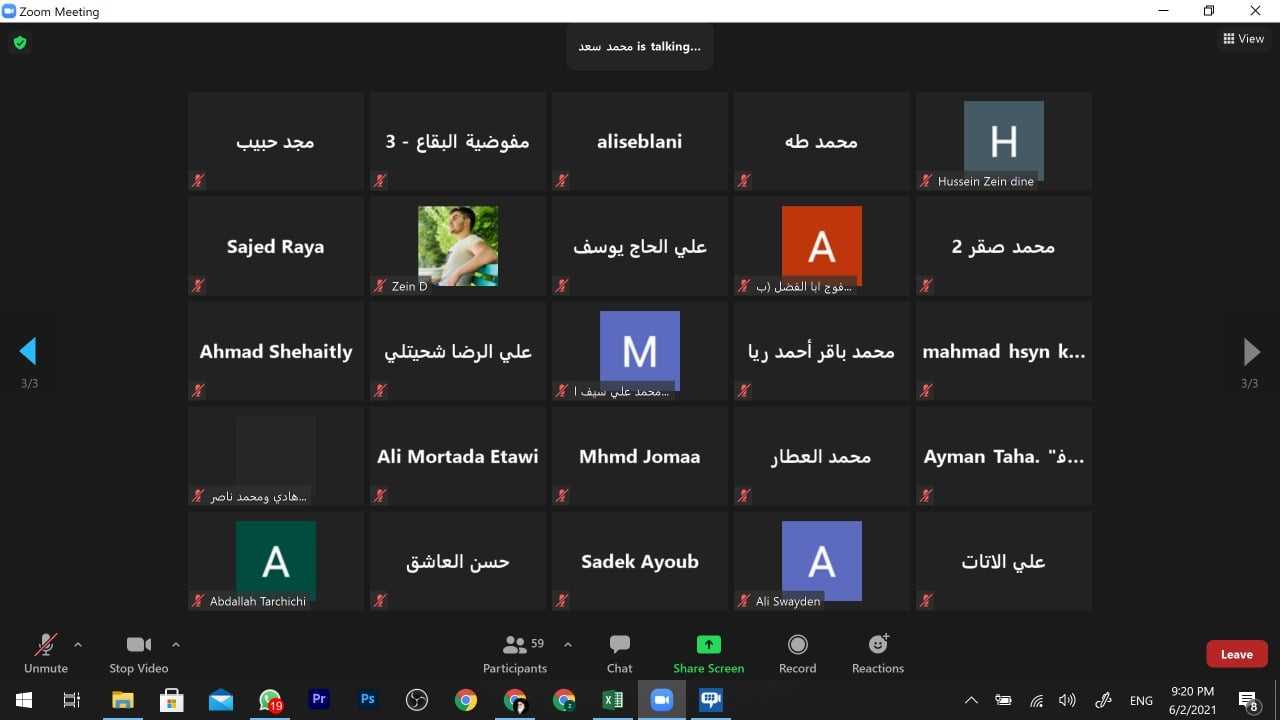Stop Video using the camera button
The height and width of the screenshot is (720, 1280).
[x=138, y=653]
